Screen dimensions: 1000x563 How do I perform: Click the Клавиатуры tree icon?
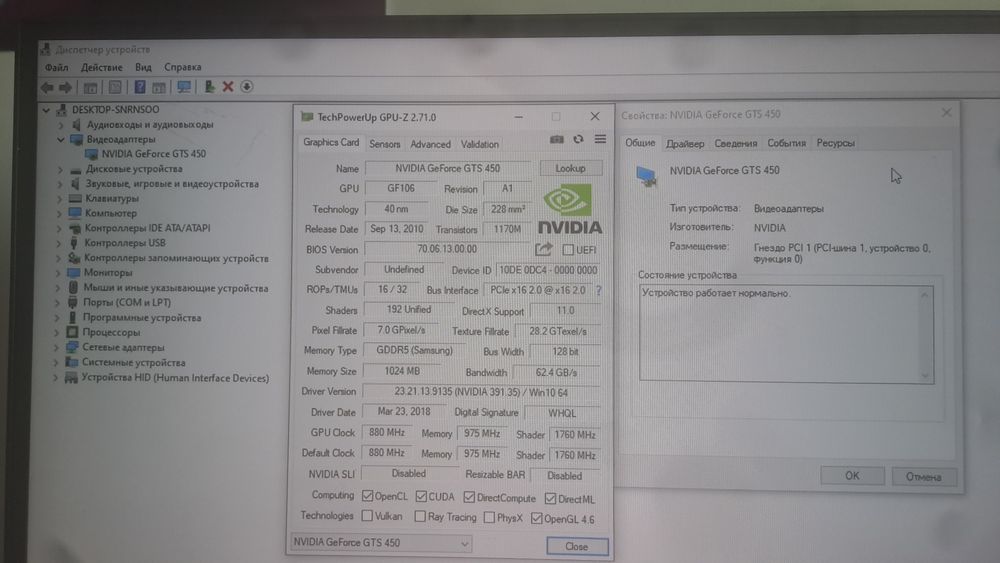coord(75,198)
